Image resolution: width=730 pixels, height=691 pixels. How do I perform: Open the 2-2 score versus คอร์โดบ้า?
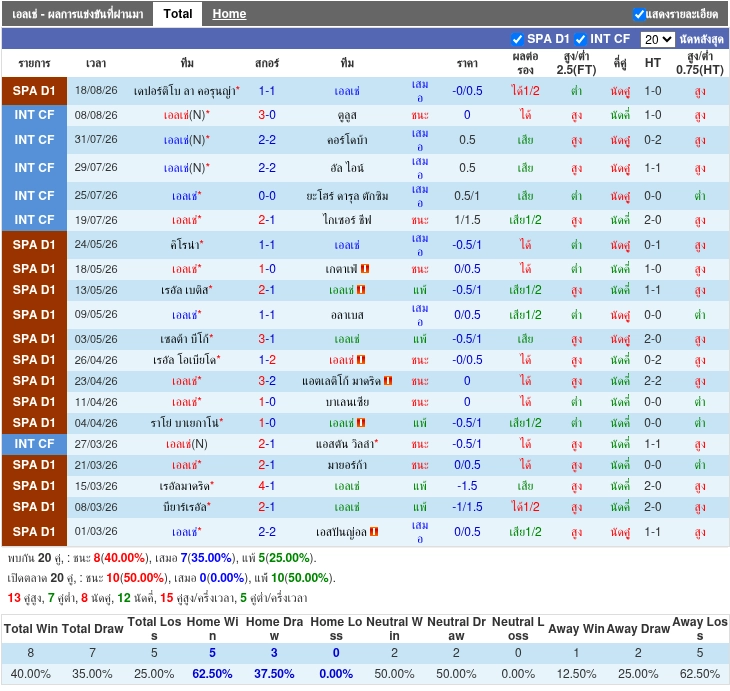tap(267, 140)
